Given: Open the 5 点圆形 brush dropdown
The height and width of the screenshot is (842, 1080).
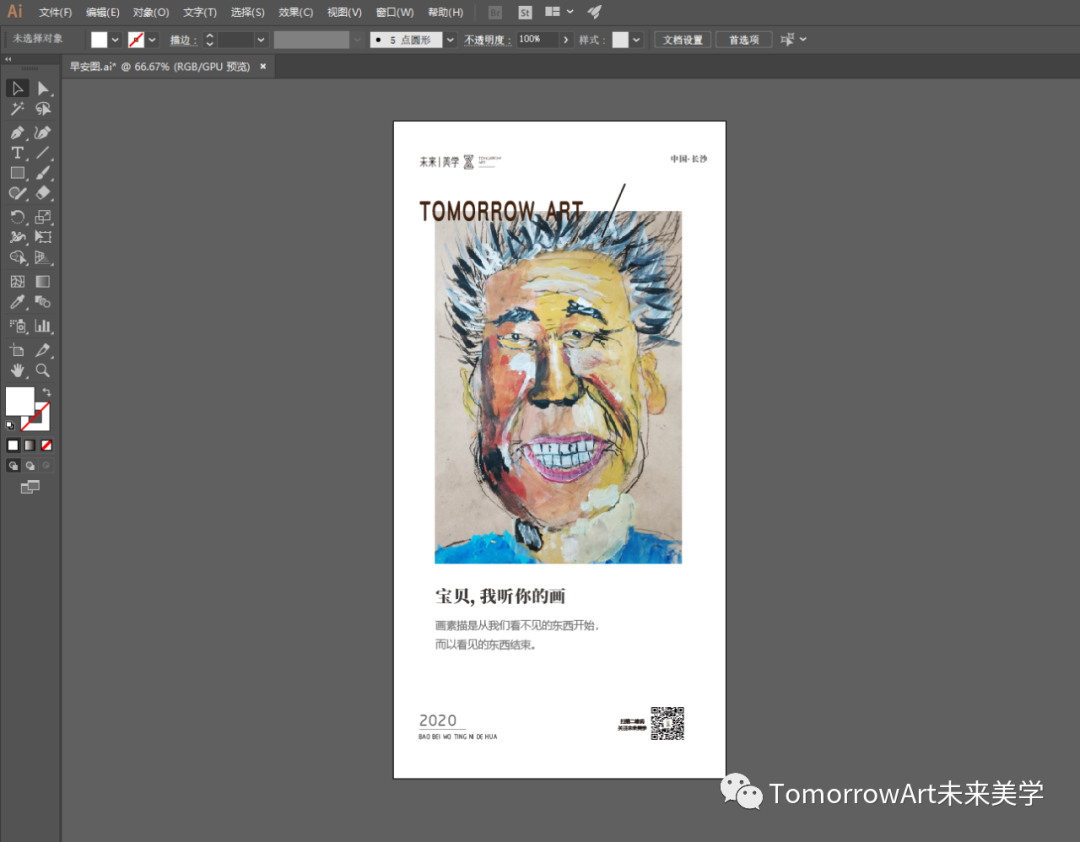Looking at the screenshot, I should (x=450, y=40).
